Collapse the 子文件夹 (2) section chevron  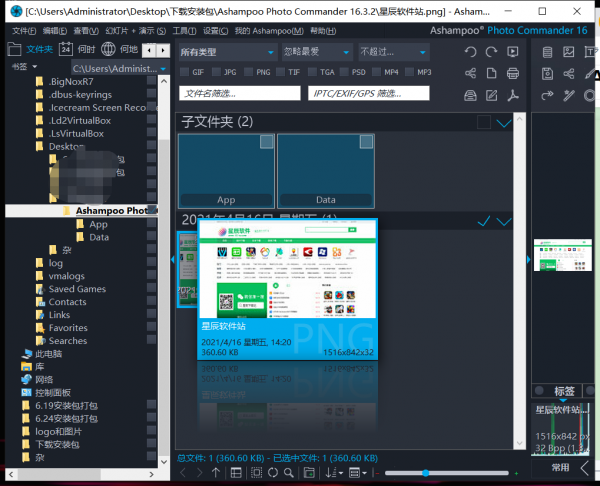[x=504, y=123]
